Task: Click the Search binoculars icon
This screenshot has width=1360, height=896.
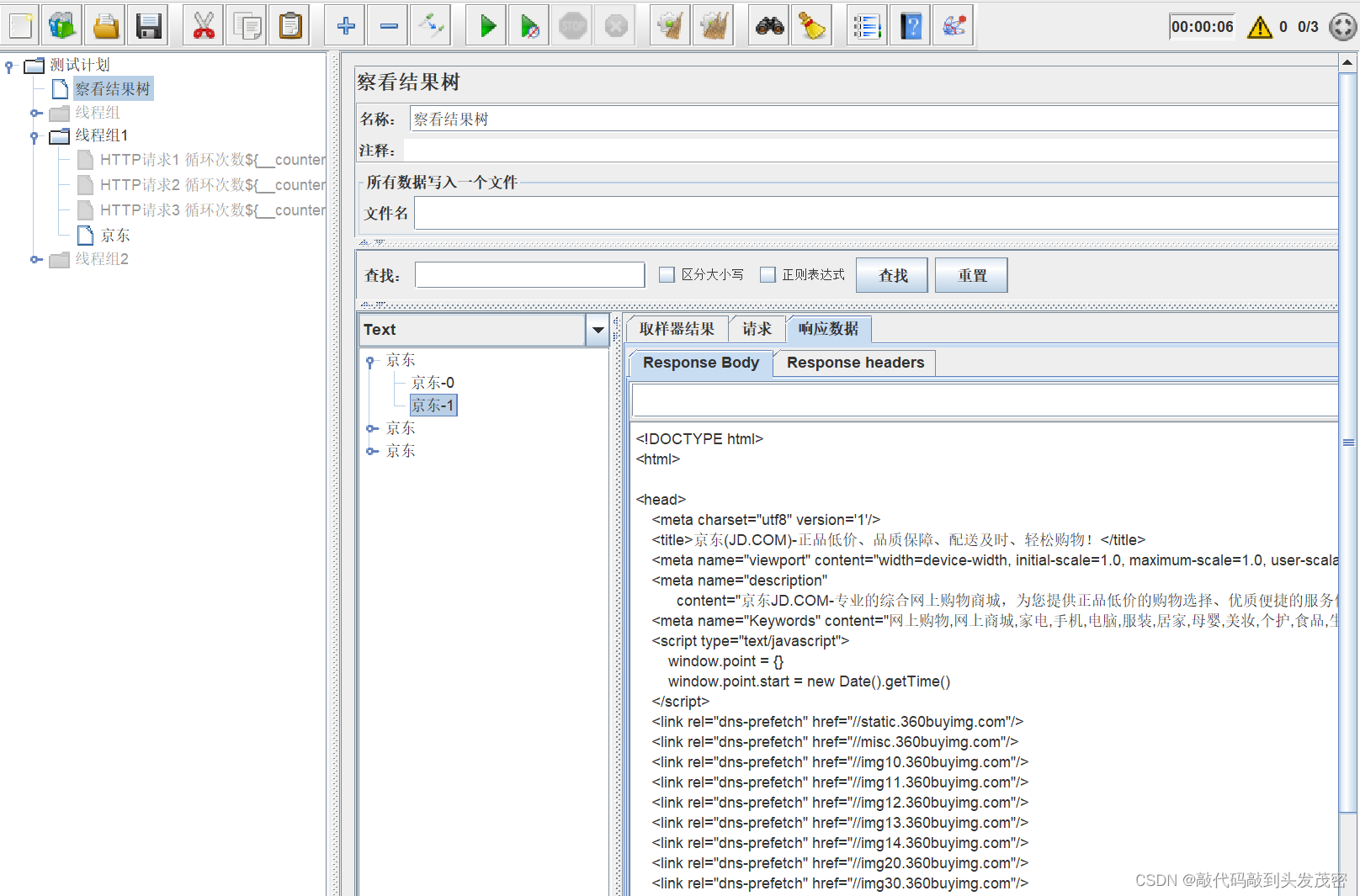Action: coord(769,26)
